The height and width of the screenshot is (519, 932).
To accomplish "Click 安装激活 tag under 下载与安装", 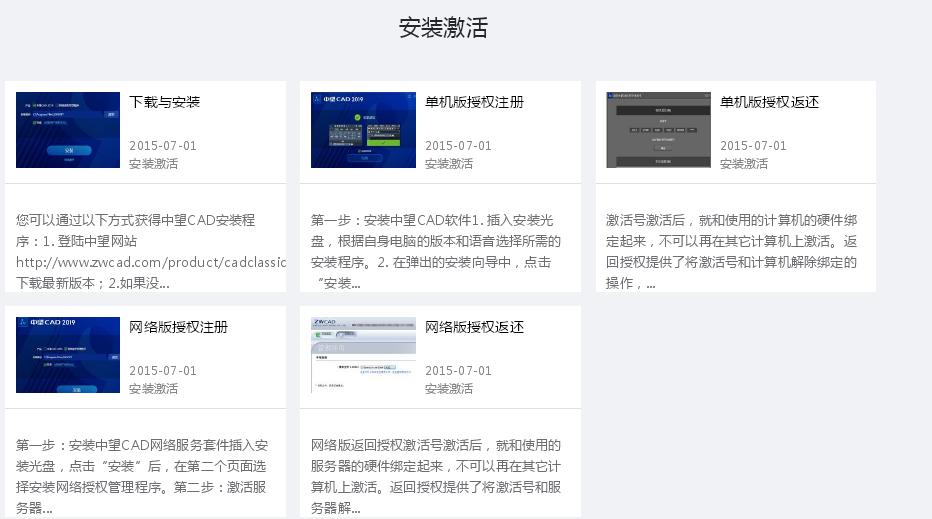I will tap(153, 163).
